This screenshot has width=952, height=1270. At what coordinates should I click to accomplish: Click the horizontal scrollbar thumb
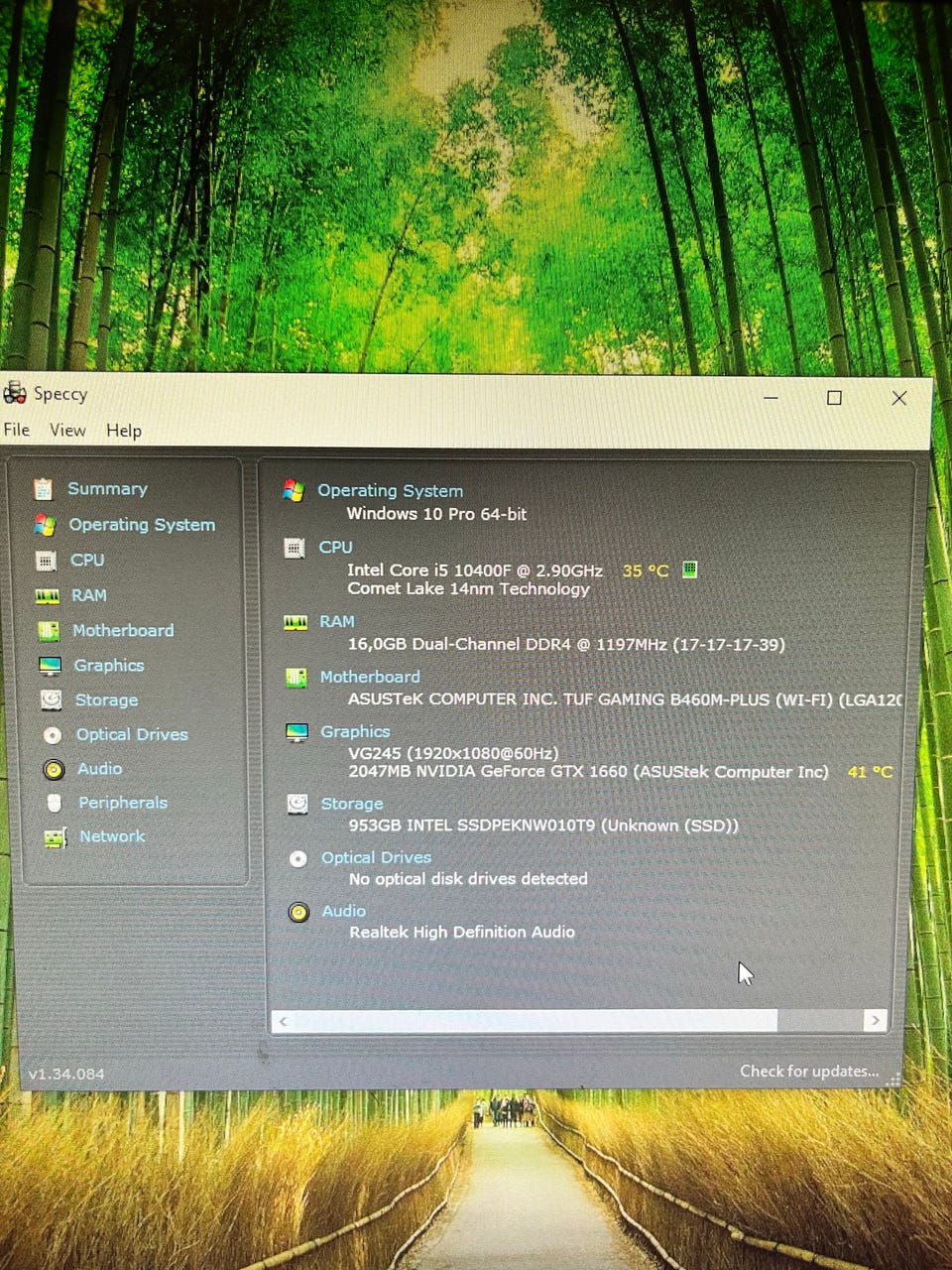(535, 1020)
